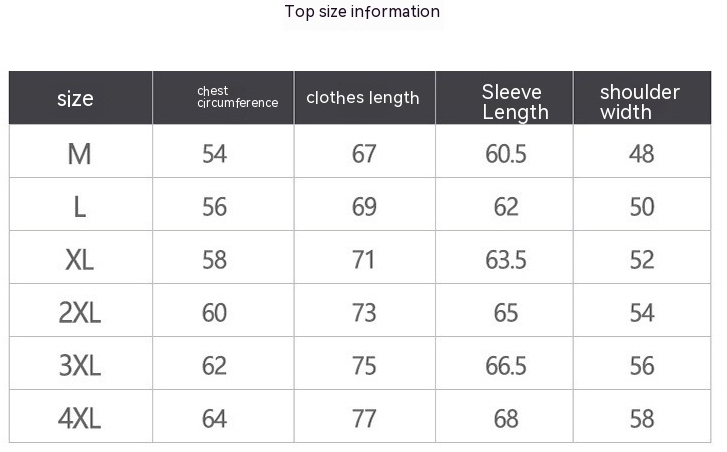Select the L size row label
The width and height of the screenshot is (727, 452).
(79, 207)
